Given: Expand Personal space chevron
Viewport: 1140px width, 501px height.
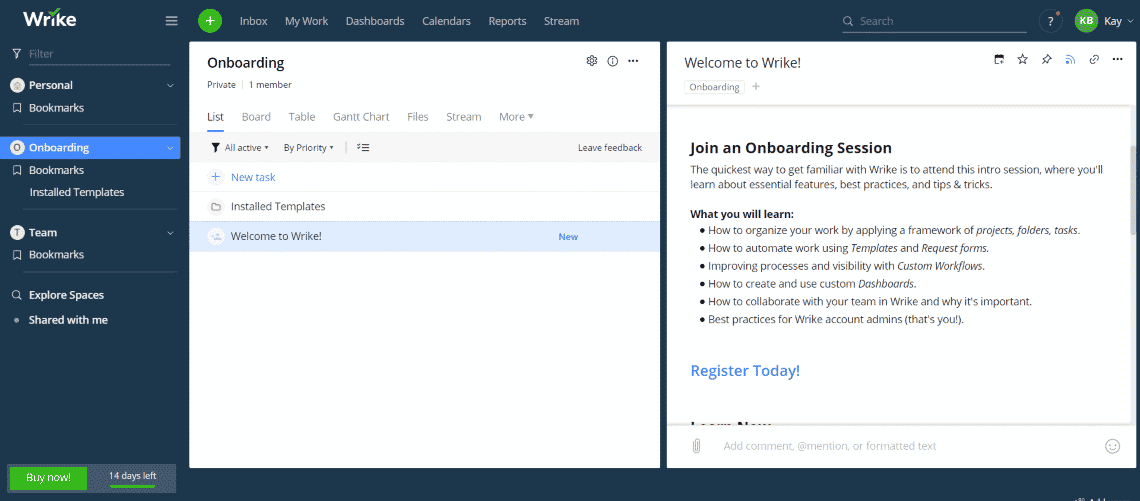Looking at the screenshot, I should pos(170,85).
